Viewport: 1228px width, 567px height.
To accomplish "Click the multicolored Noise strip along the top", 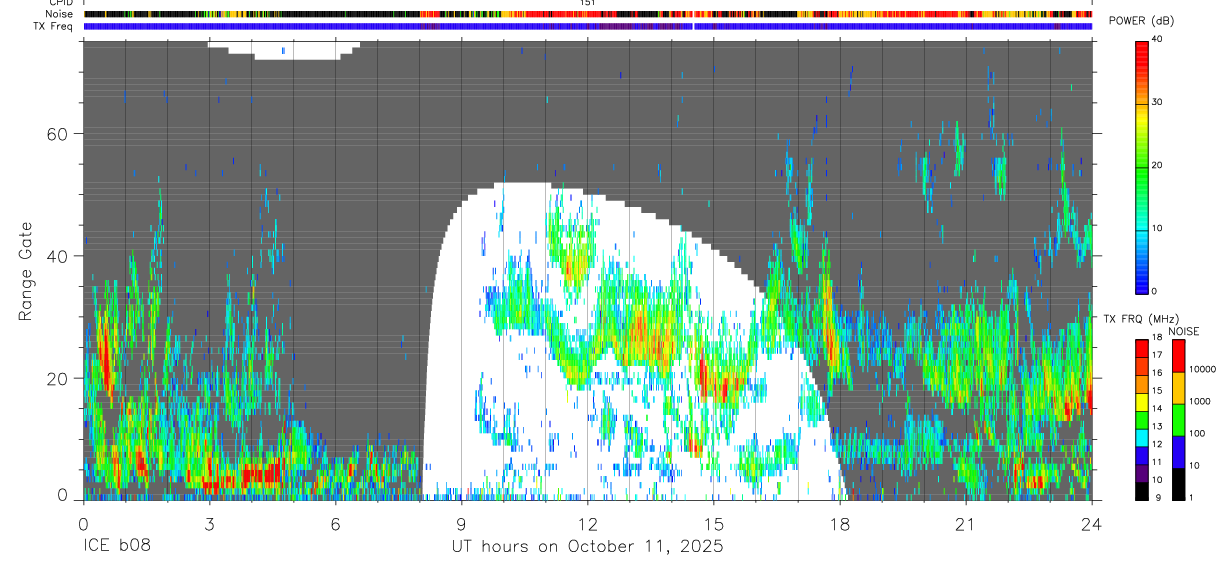I will (588, 14).
